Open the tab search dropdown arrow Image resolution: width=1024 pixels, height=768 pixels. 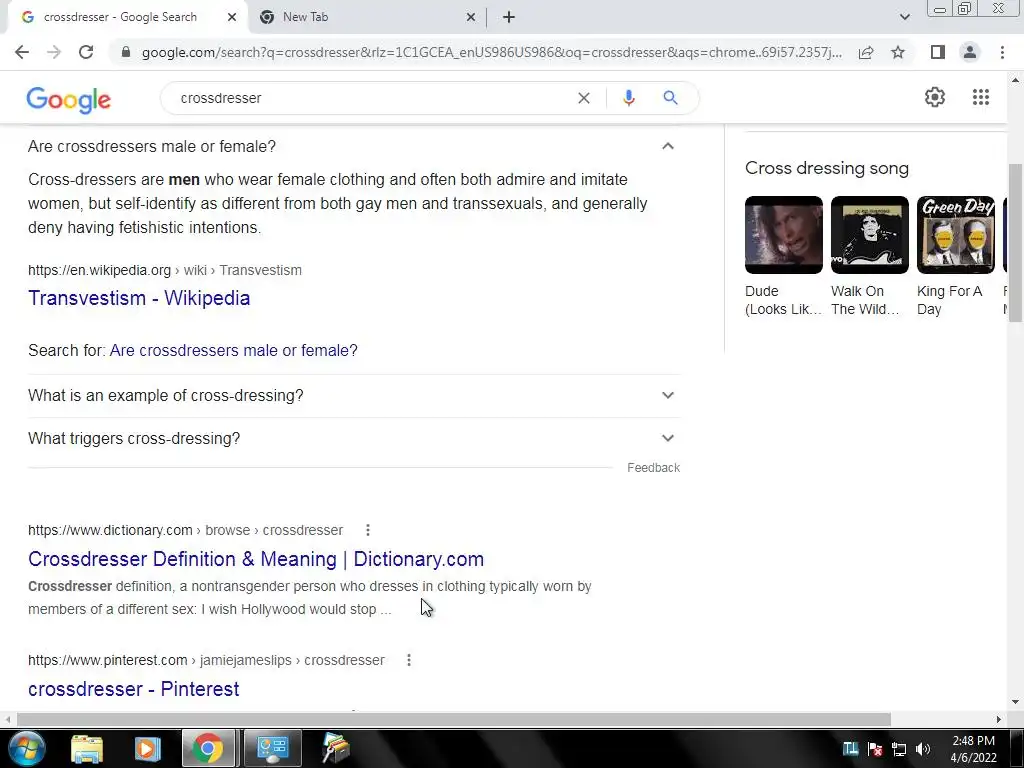click(904, 17)
